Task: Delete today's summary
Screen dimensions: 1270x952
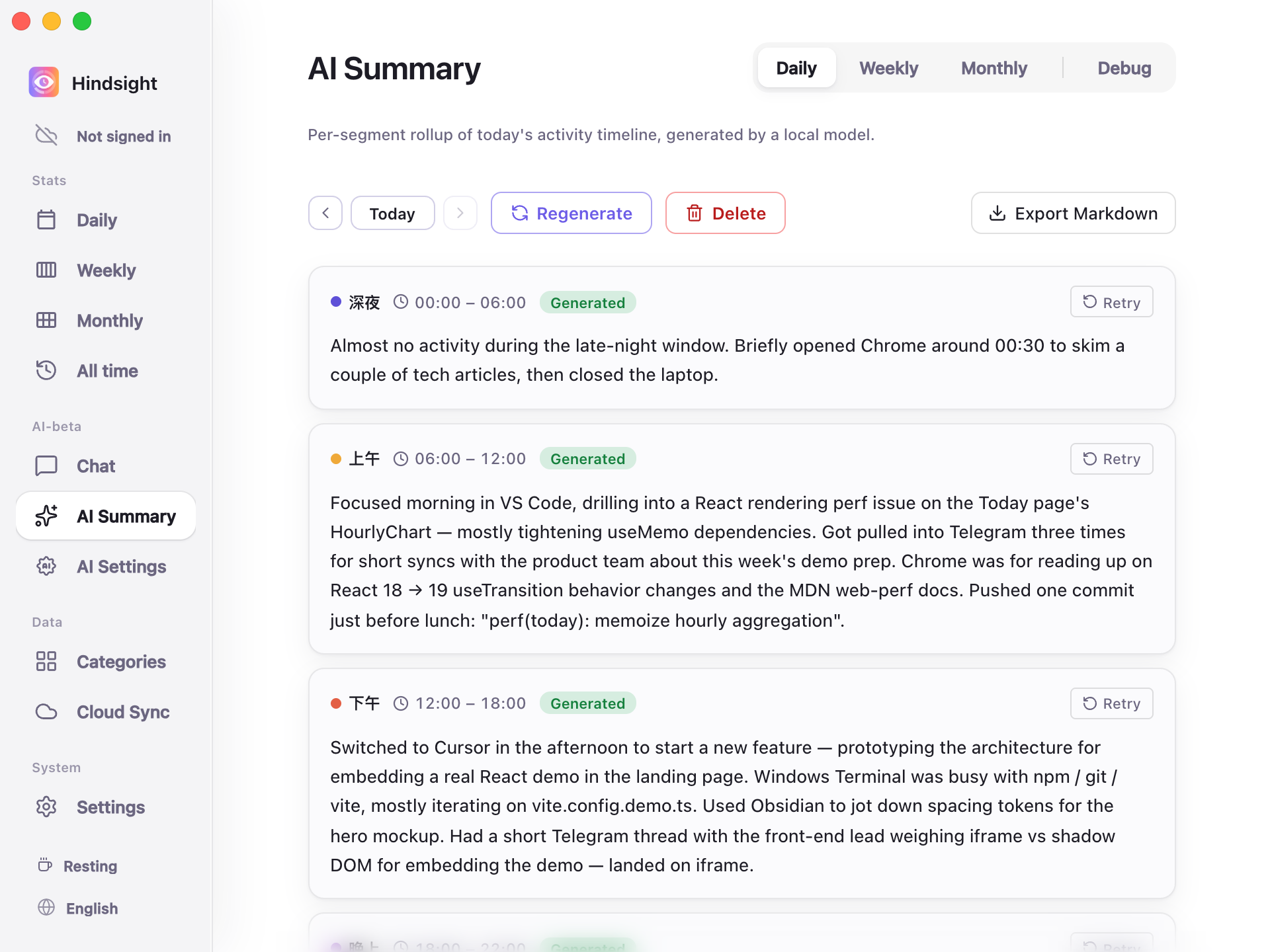Action: (x=726, y=213)
